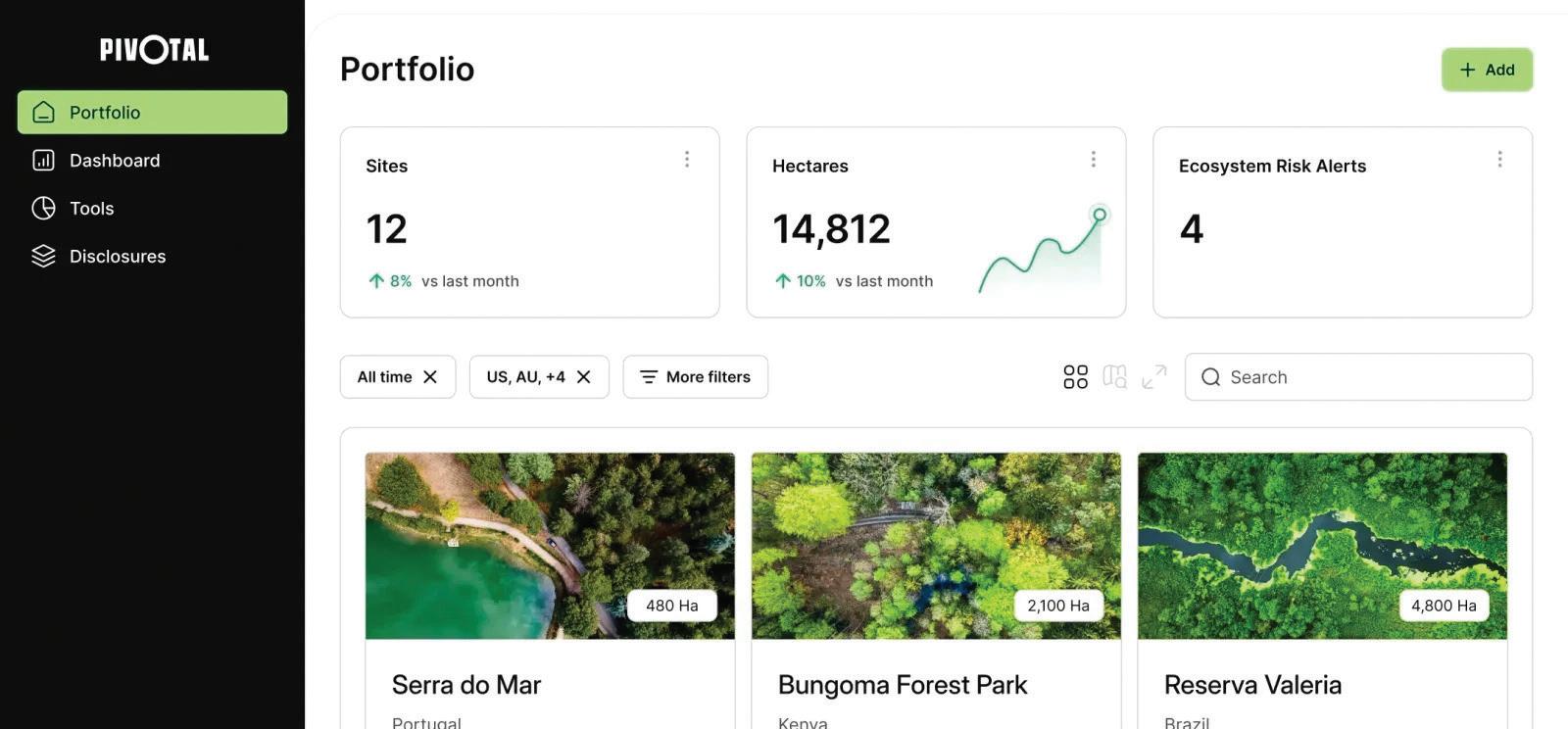Open the Bungoma Forest Park thumbnail
The width and height of the screenshot is (1568, 729).
(935, 545)
